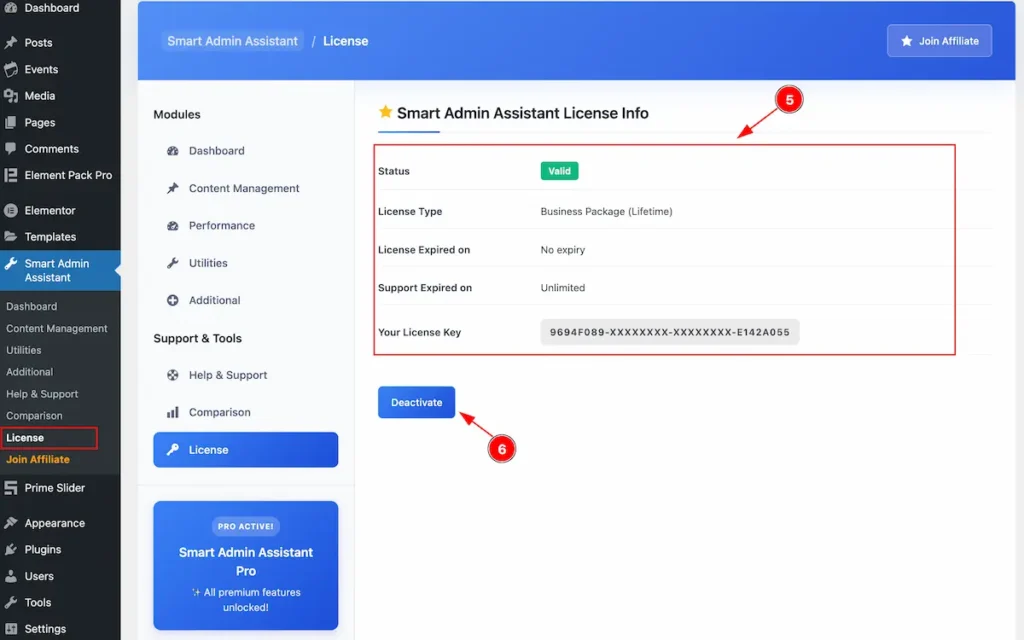Click the Templates folder icon
Screen dimensions: 1024x640
[x=10, y=236]
